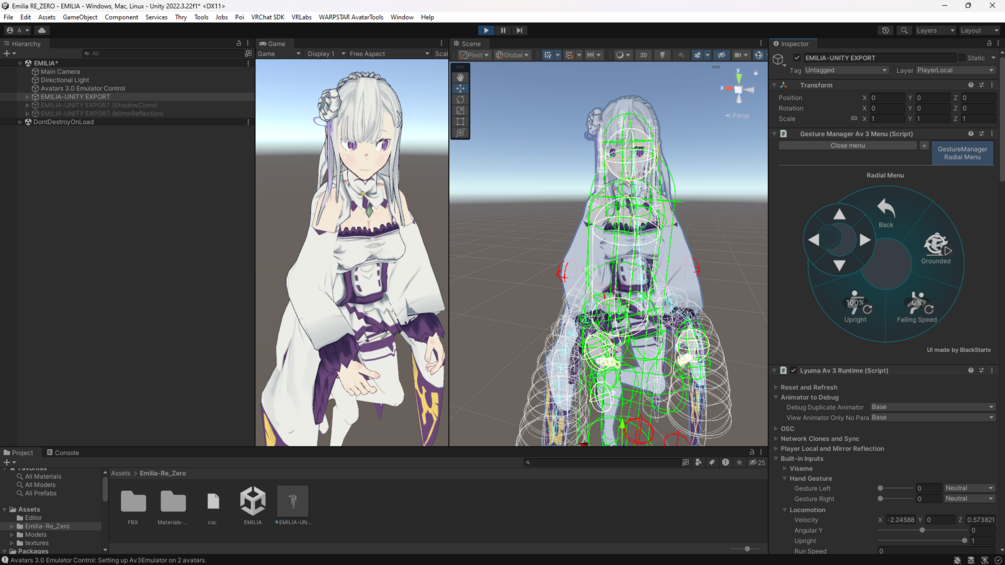The image size is (1005, 565).
Task: Collapse the Transform component
Action: tap(775, 85)
